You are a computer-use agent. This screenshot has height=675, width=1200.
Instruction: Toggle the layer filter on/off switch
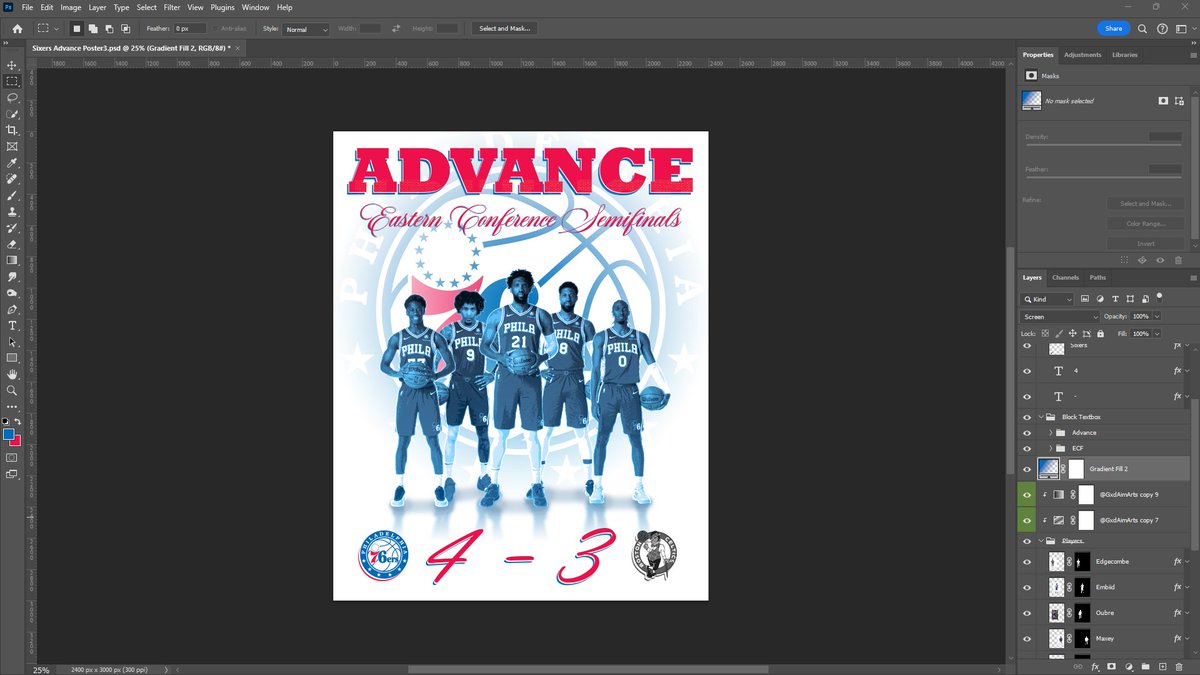(1160, 297)
